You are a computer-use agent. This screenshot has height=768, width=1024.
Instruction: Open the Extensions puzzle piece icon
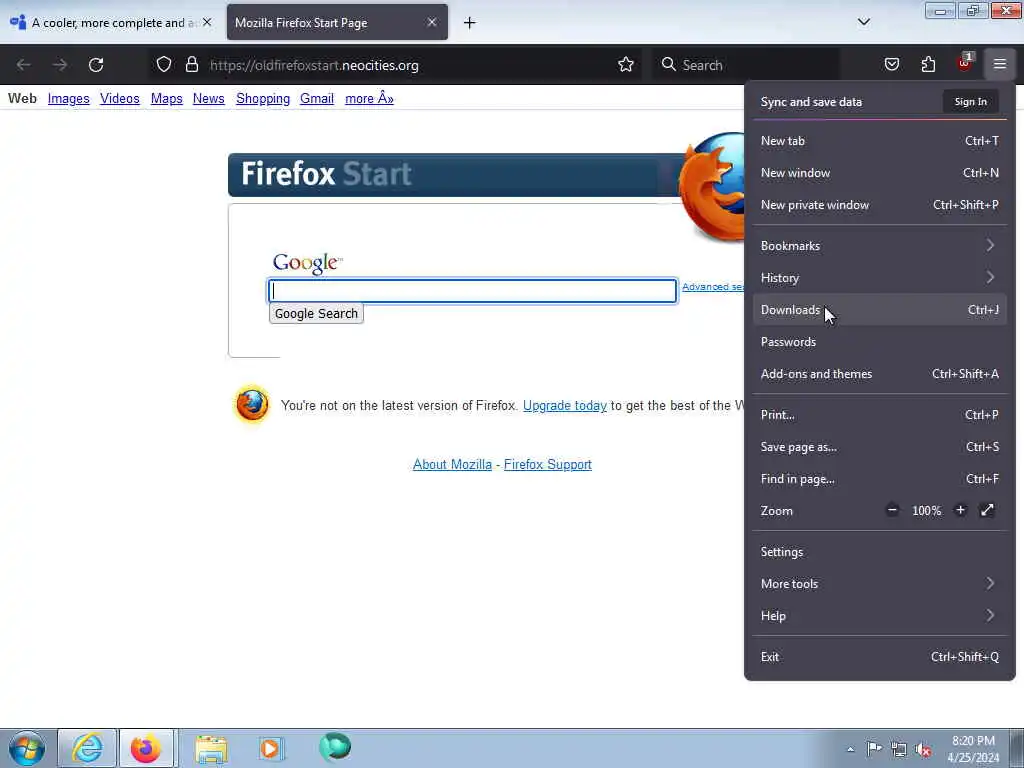(928, 64)
